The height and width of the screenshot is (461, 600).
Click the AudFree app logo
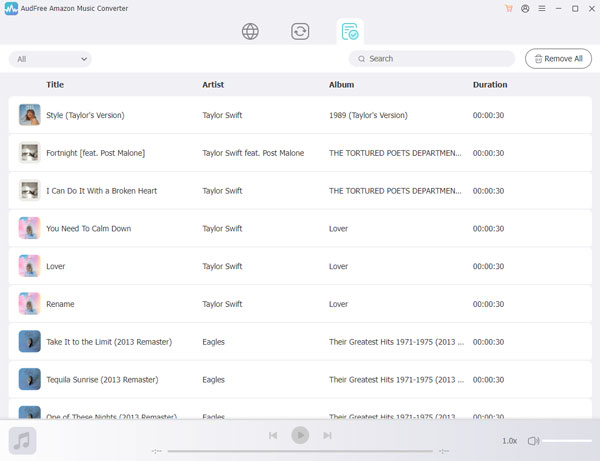pos(11,8)
